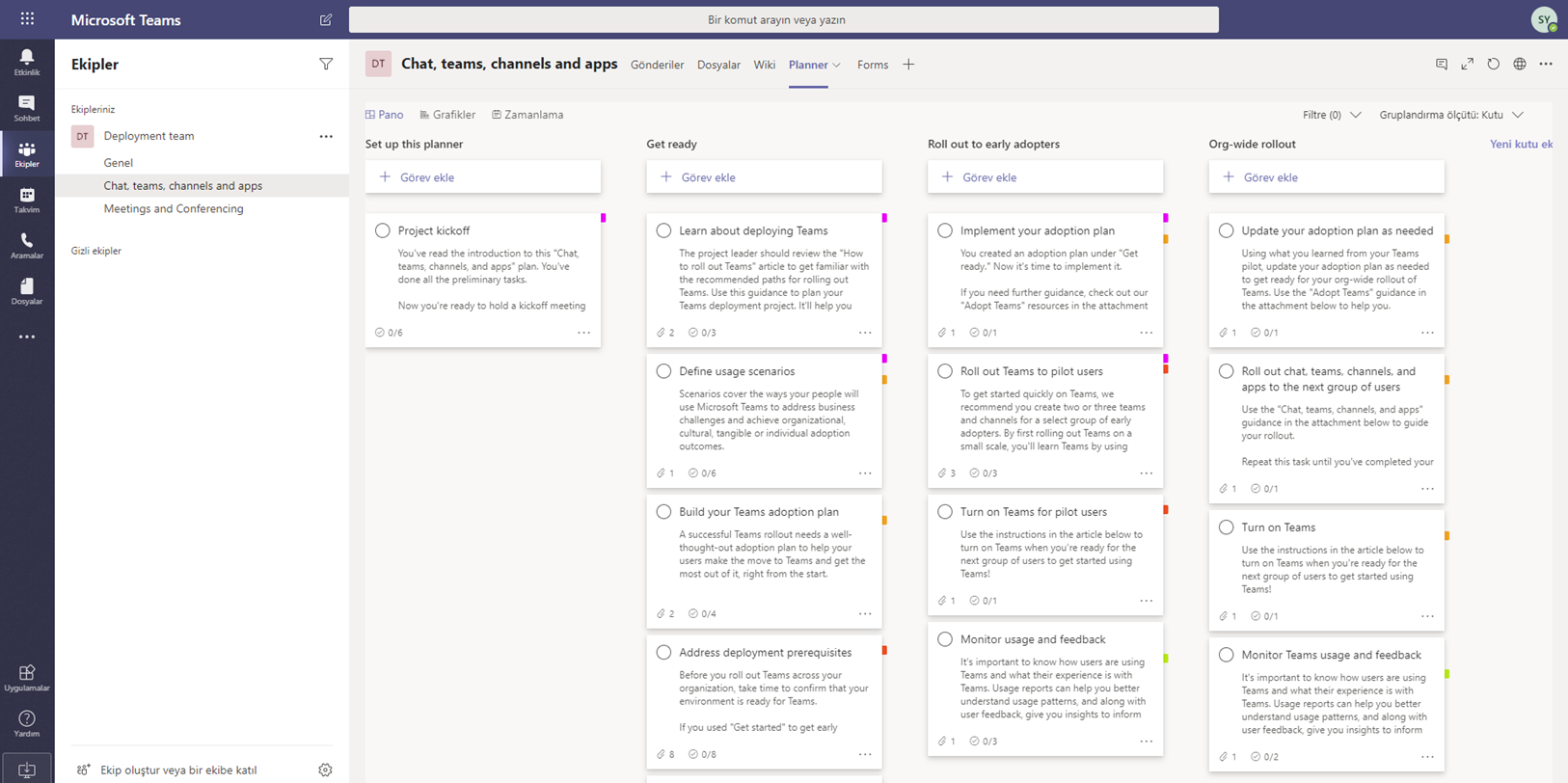Add a task under Roll out to early adopters
The image size is (1568, 783).
(x=1045, y=177)
